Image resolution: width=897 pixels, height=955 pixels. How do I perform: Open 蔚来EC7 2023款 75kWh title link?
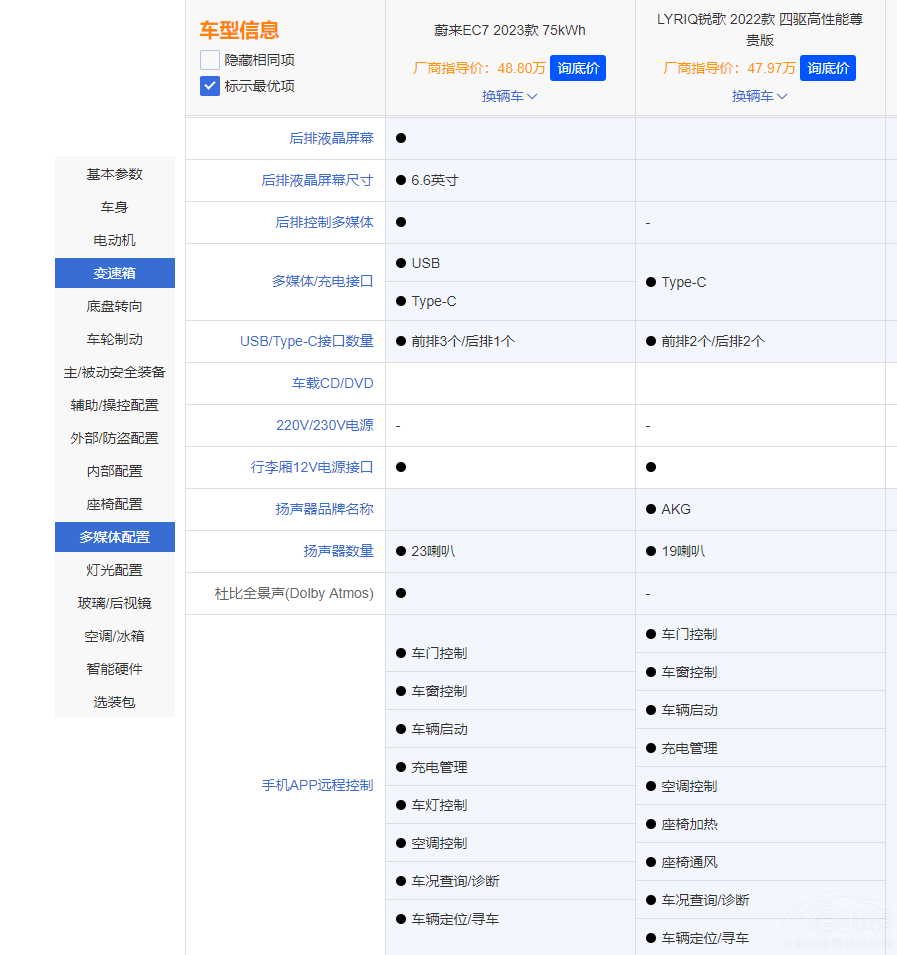click(x=510, y=30)
